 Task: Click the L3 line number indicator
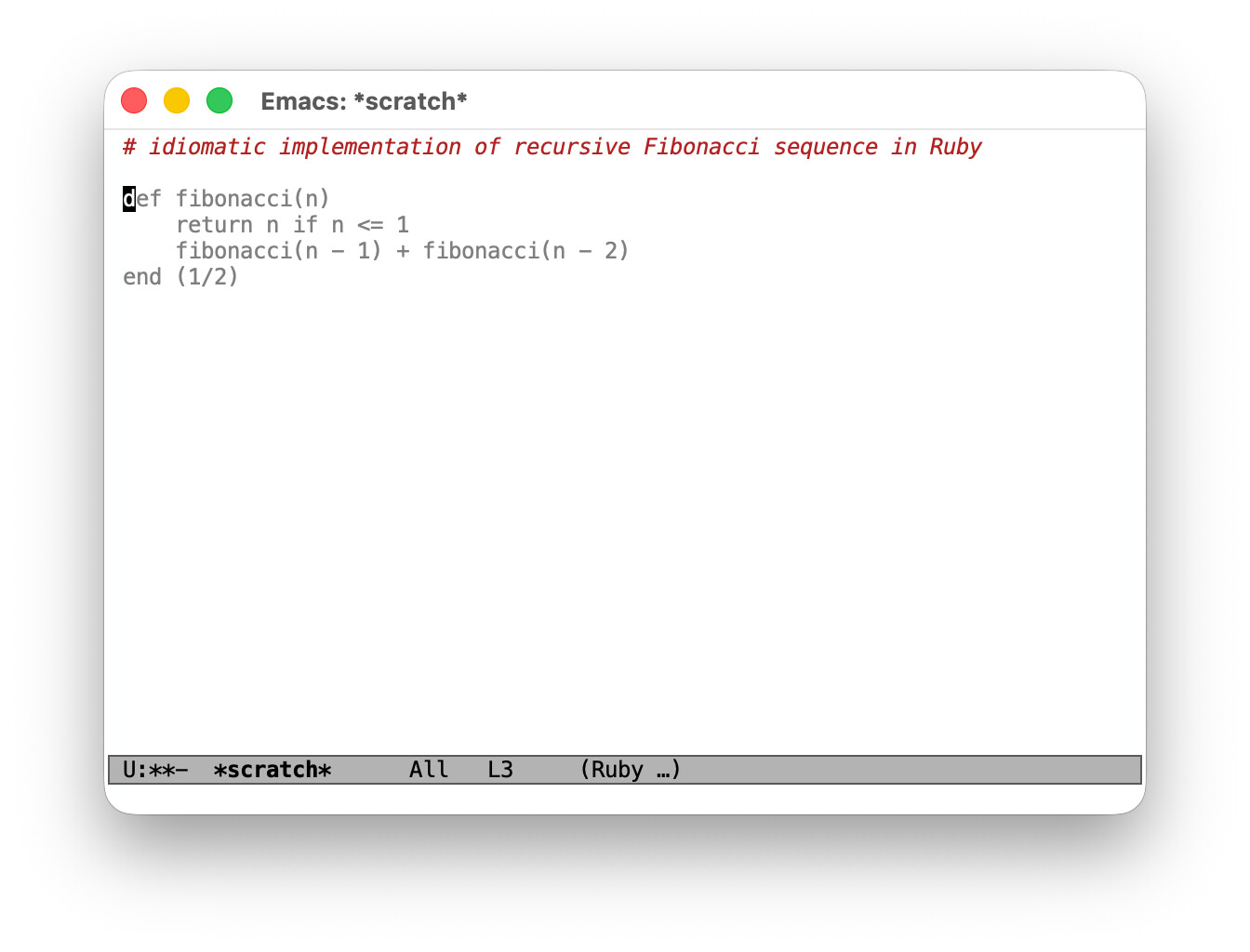coord(499,769)
